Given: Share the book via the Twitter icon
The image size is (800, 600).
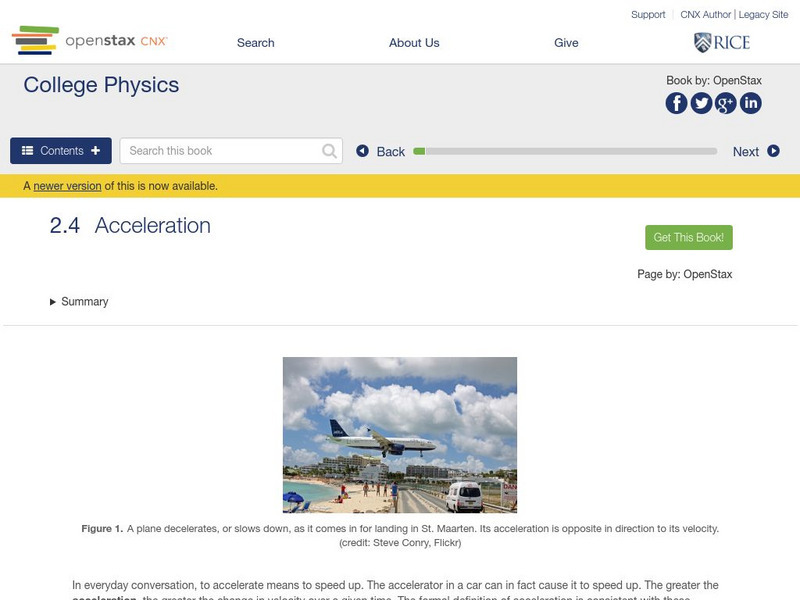Looking at the screenshot, I should click(701, 101).
